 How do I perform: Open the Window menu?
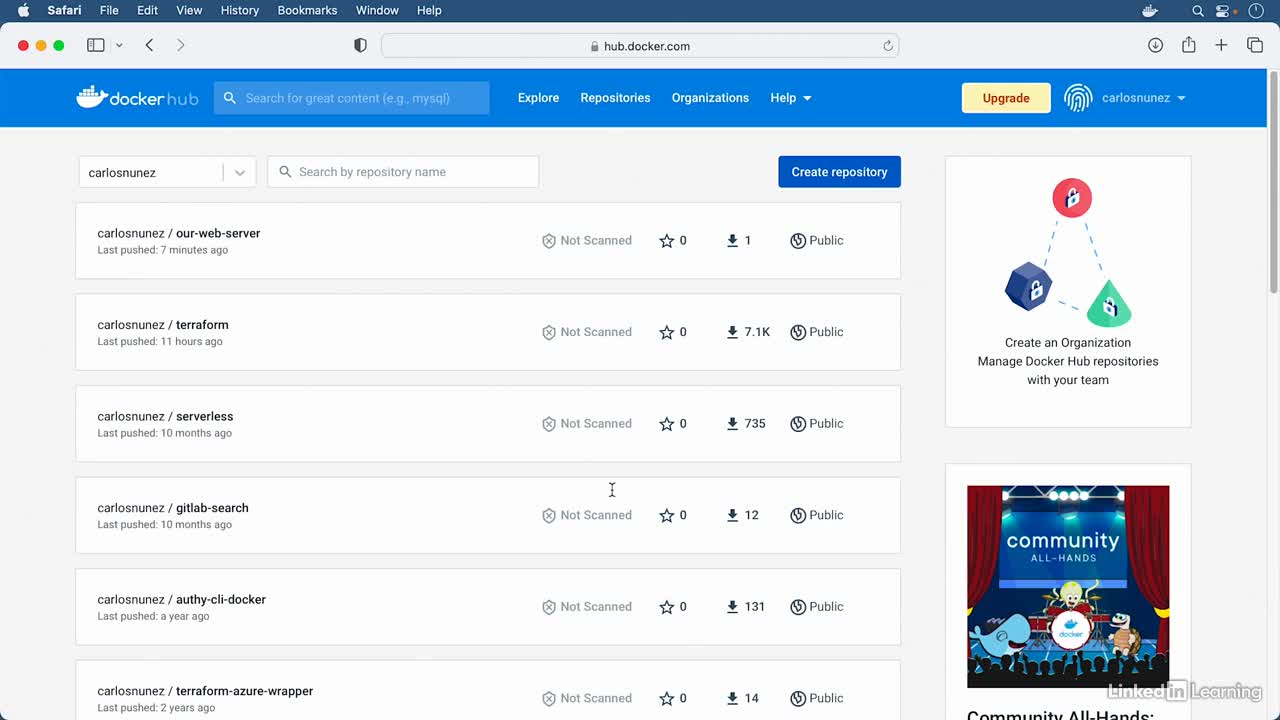click(377, 10)
